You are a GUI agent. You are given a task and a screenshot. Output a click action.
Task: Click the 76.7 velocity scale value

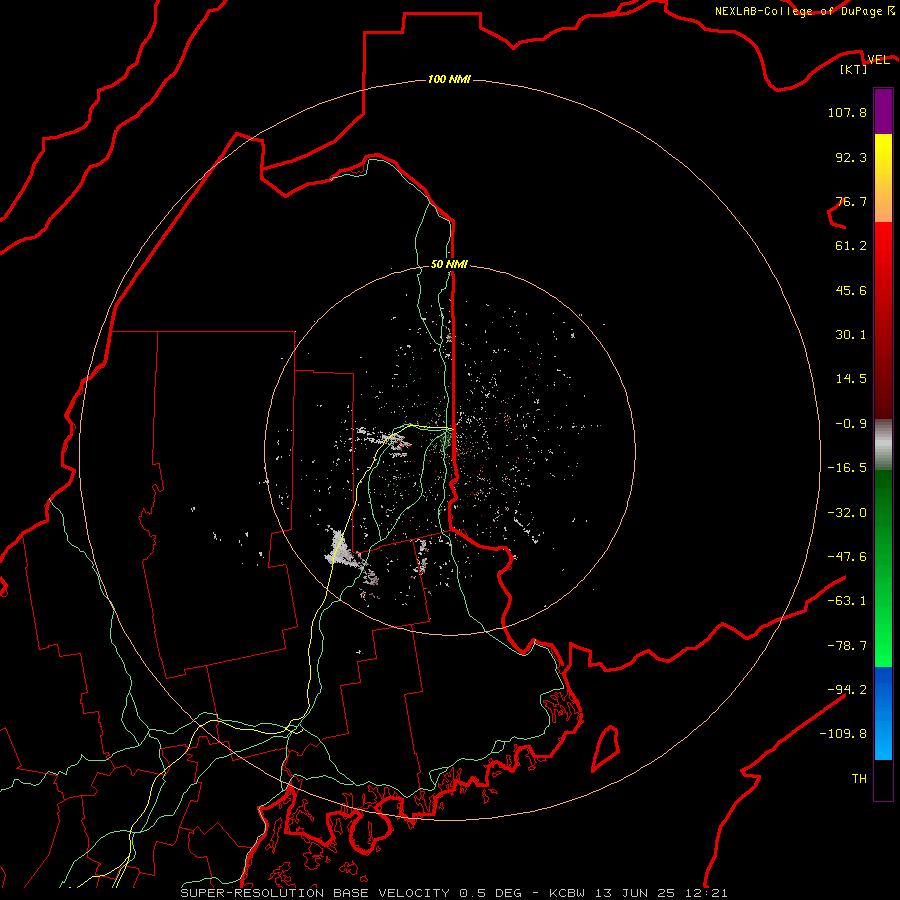[x=851, y=201]
